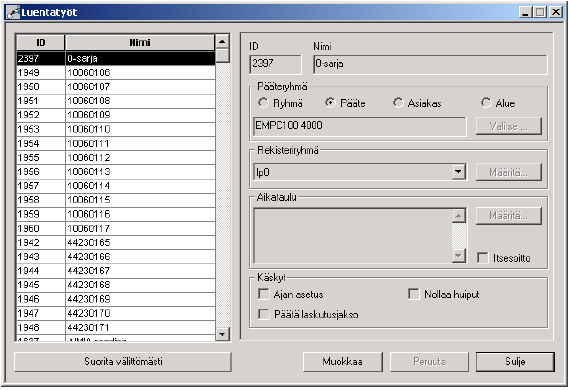Click the ID cell 1942
Viewport: 570px width, 390px height.
[x=41, y=243]
